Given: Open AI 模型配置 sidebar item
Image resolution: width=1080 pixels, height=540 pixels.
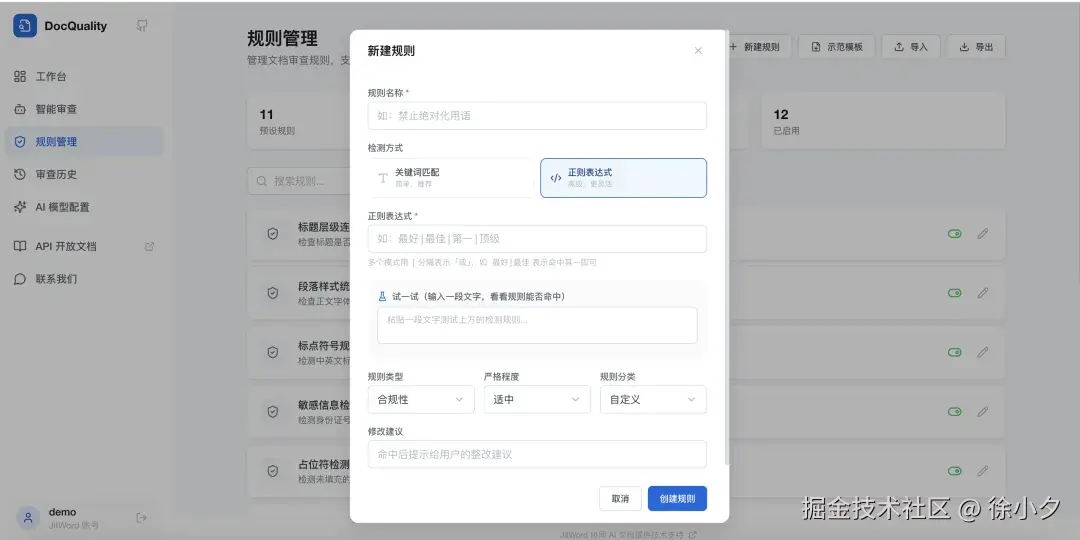Looking at the screenshot, I should coord(84,207).
